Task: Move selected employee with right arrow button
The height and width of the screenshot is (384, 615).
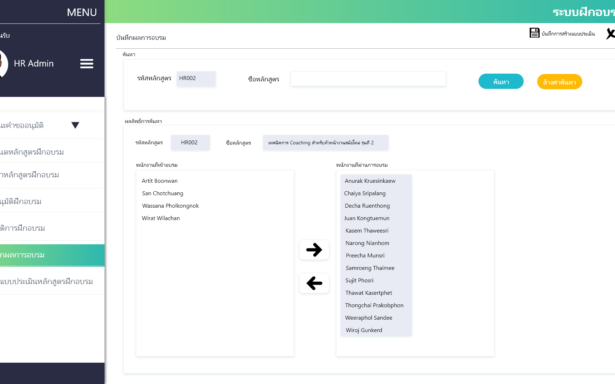Action: (x=314, y=249)
